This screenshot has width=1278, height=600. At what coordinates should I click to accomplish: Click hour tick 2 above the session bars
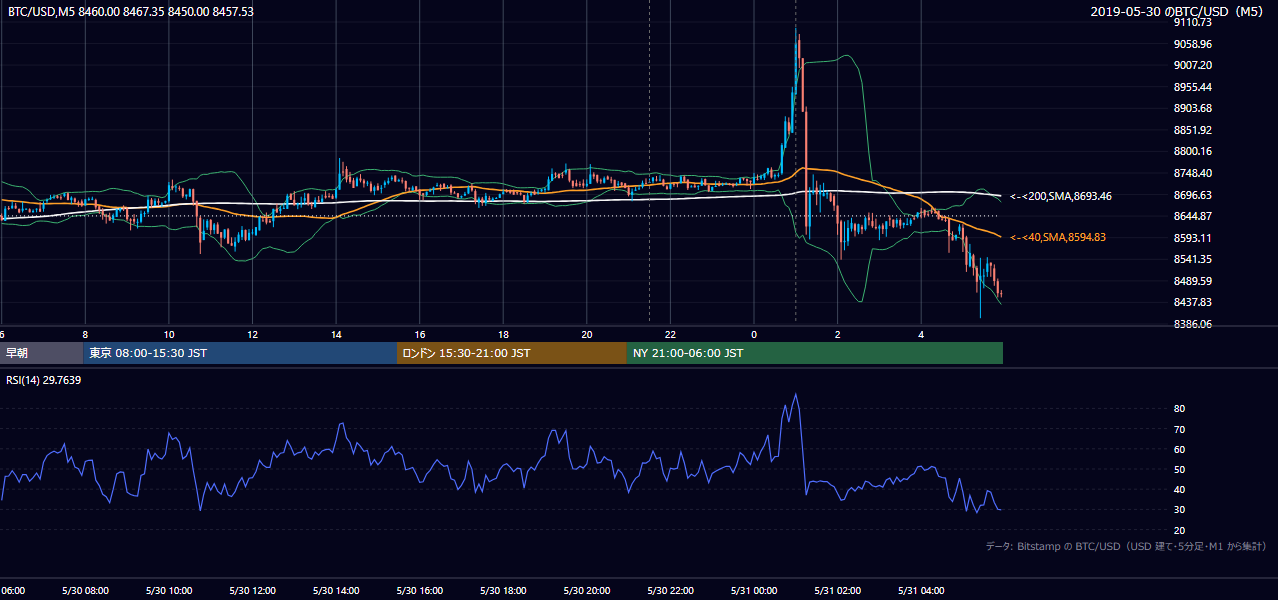838,334
